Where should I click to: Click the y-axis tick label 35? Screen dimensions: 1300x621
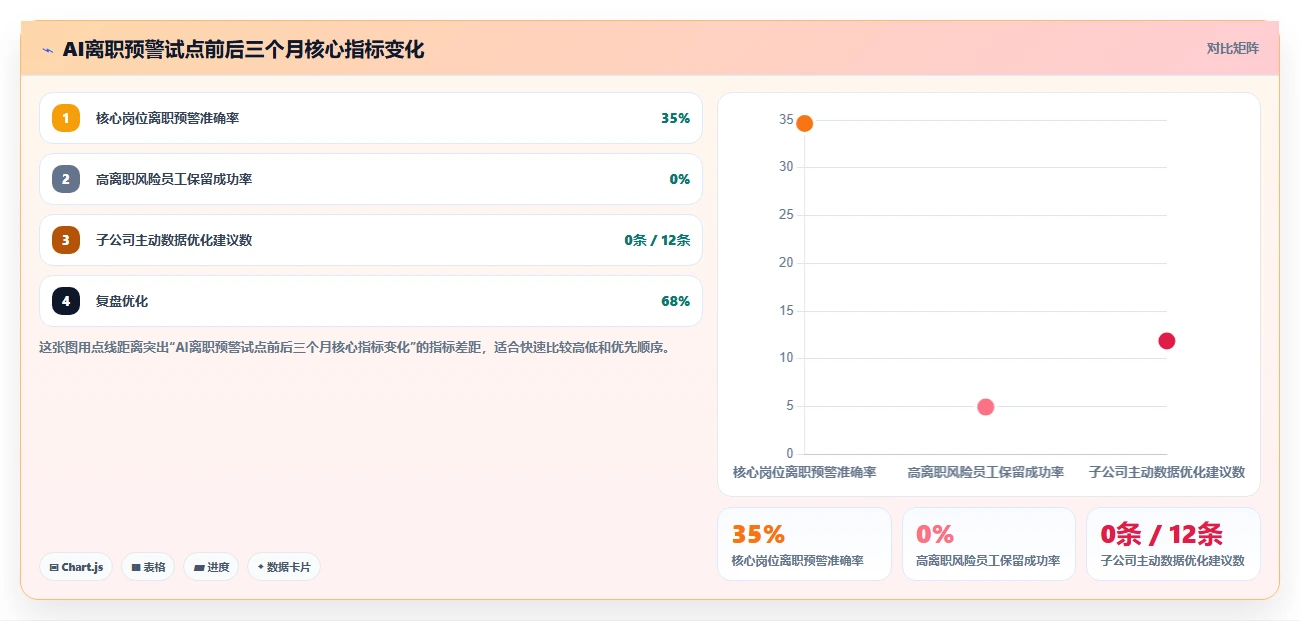tap(786, 120)
